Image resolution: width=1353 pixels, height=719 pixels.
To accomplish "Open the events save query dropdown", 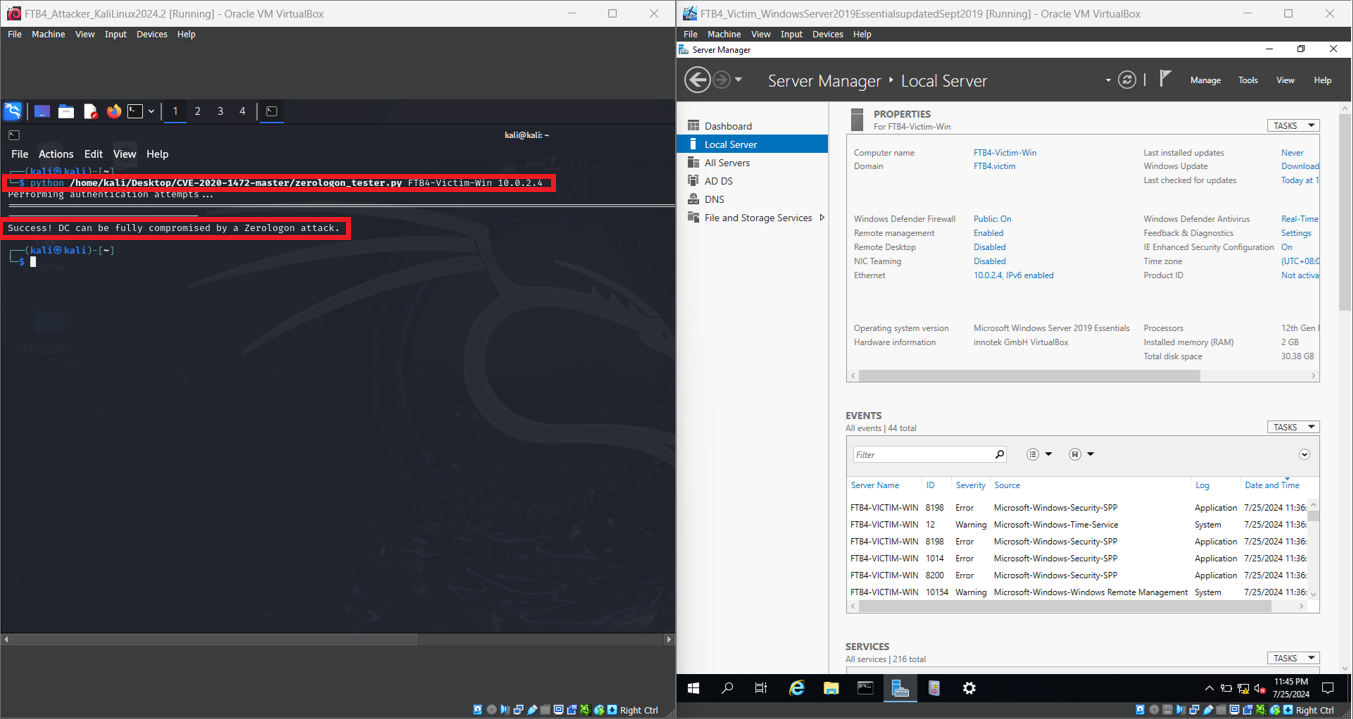I will pos(1081,454).
